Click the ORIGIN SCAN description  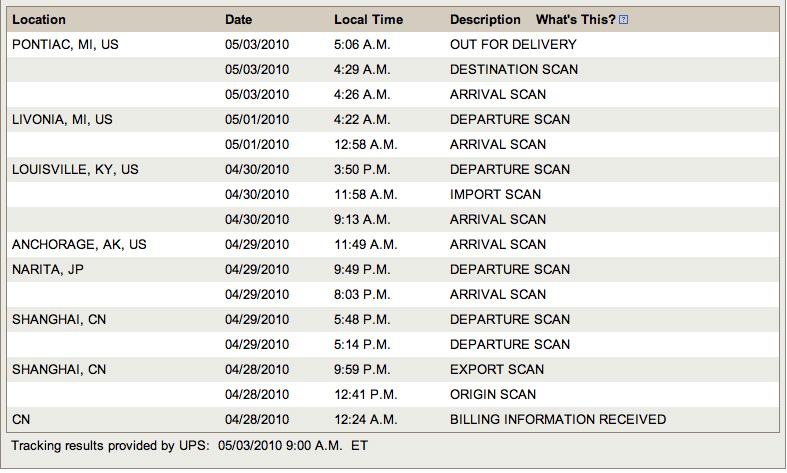(x=493, y=395)
